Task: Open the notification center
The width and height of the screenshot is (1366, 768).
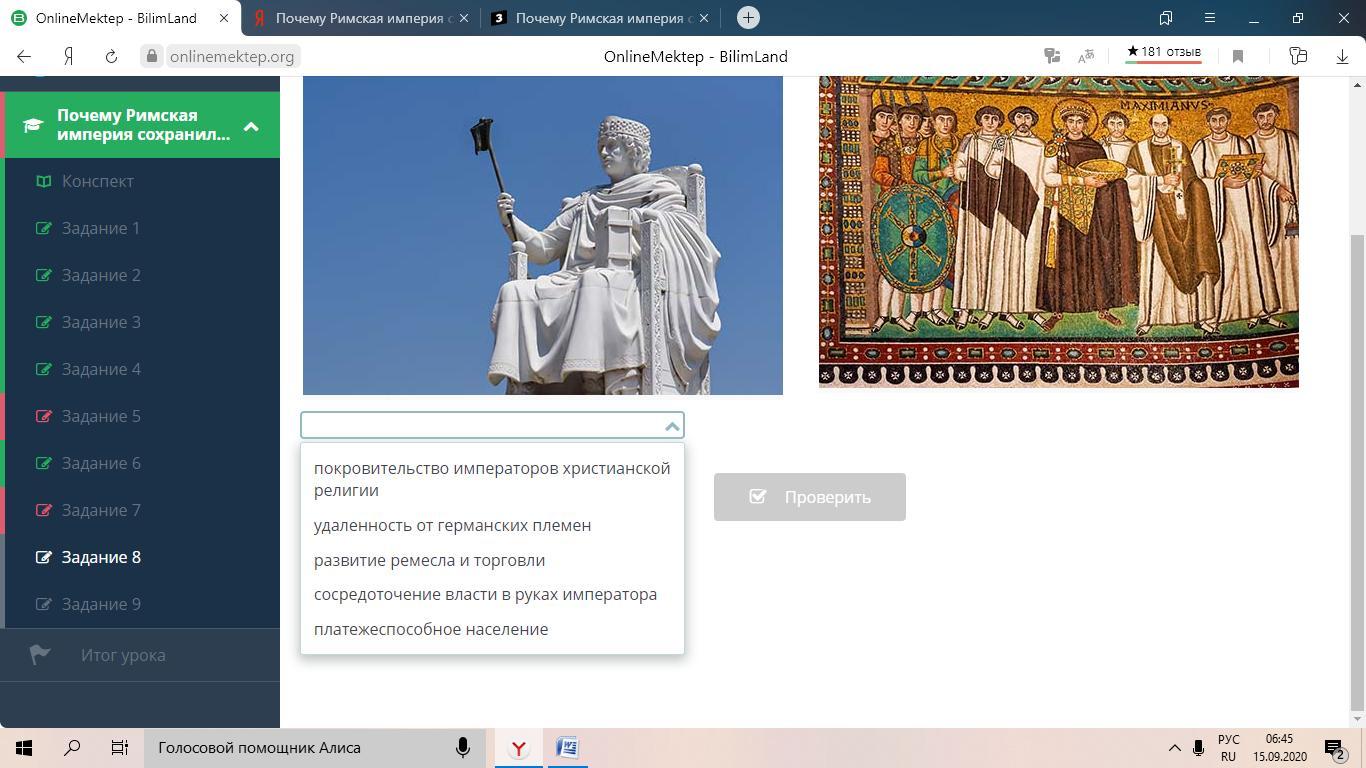Action: (1334, 748)
